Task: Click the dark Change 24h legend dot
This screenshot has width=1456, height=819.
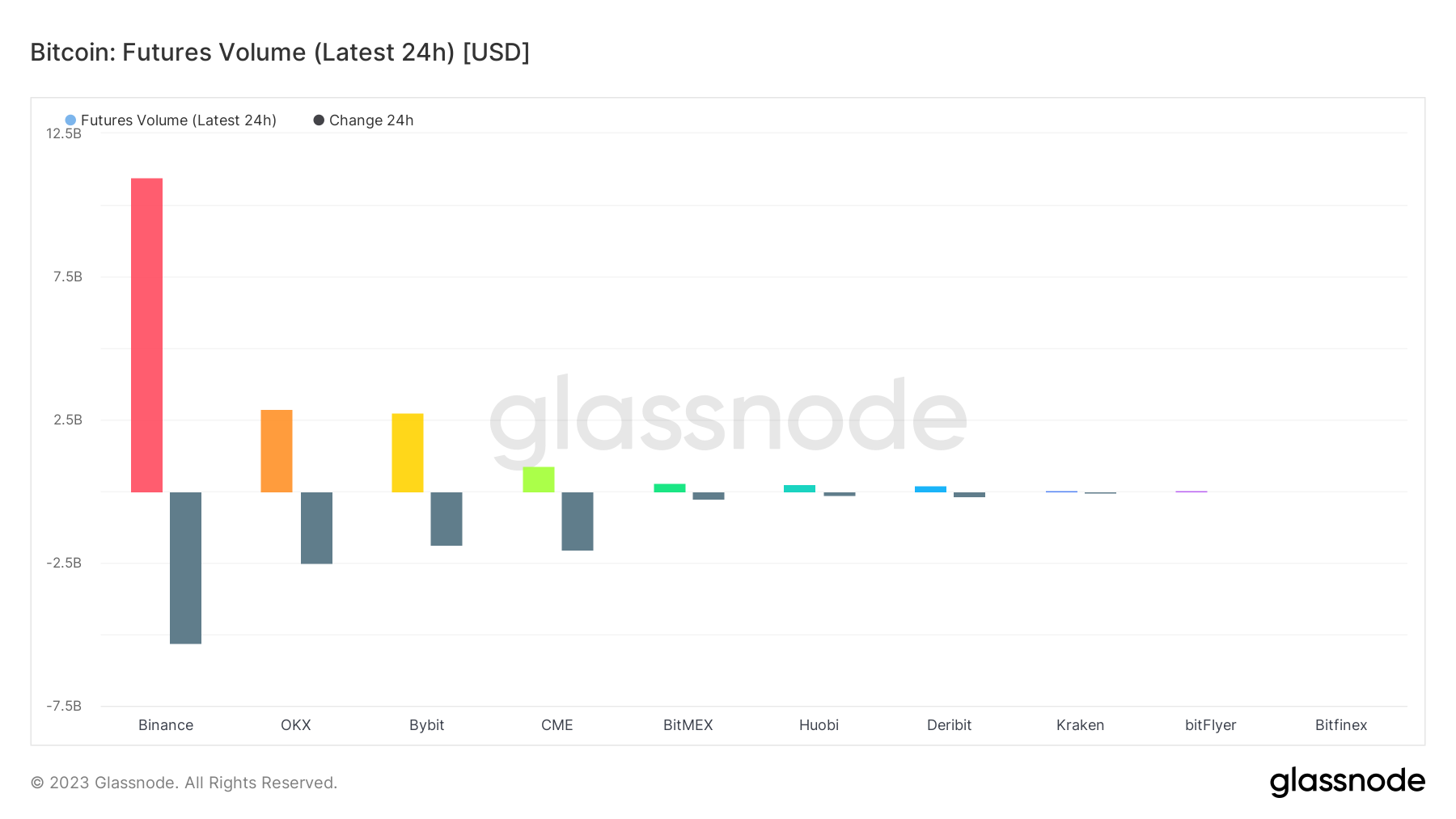Action: pos(319,120)
